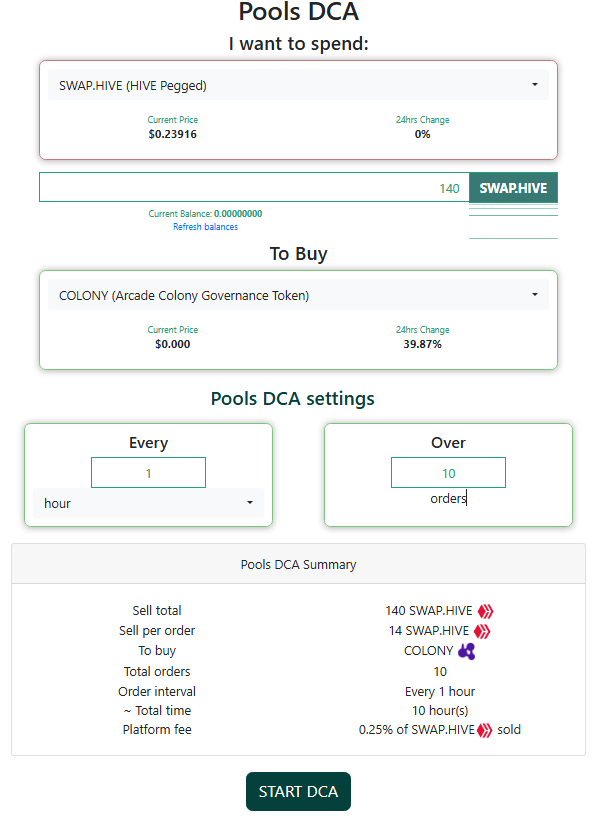611x818 pixels.
Task: Click the Refresh balances link
Action: [206, 227]
